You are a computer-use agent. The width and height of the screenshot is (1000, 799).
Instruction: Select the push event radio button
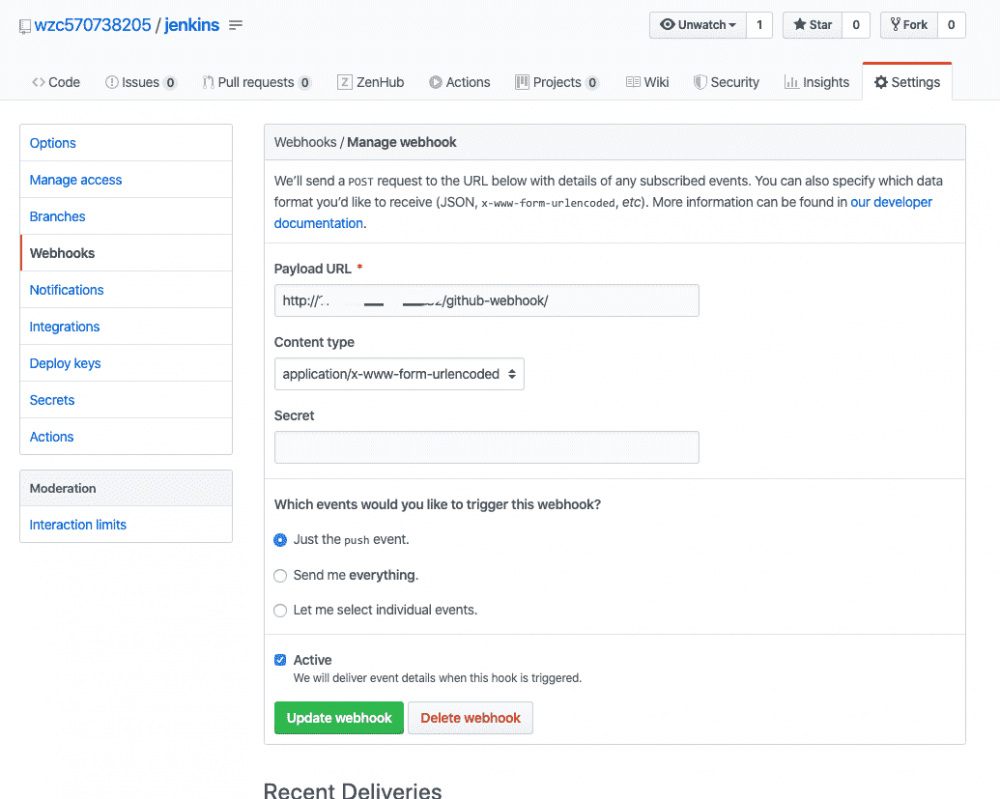point(280,539)
